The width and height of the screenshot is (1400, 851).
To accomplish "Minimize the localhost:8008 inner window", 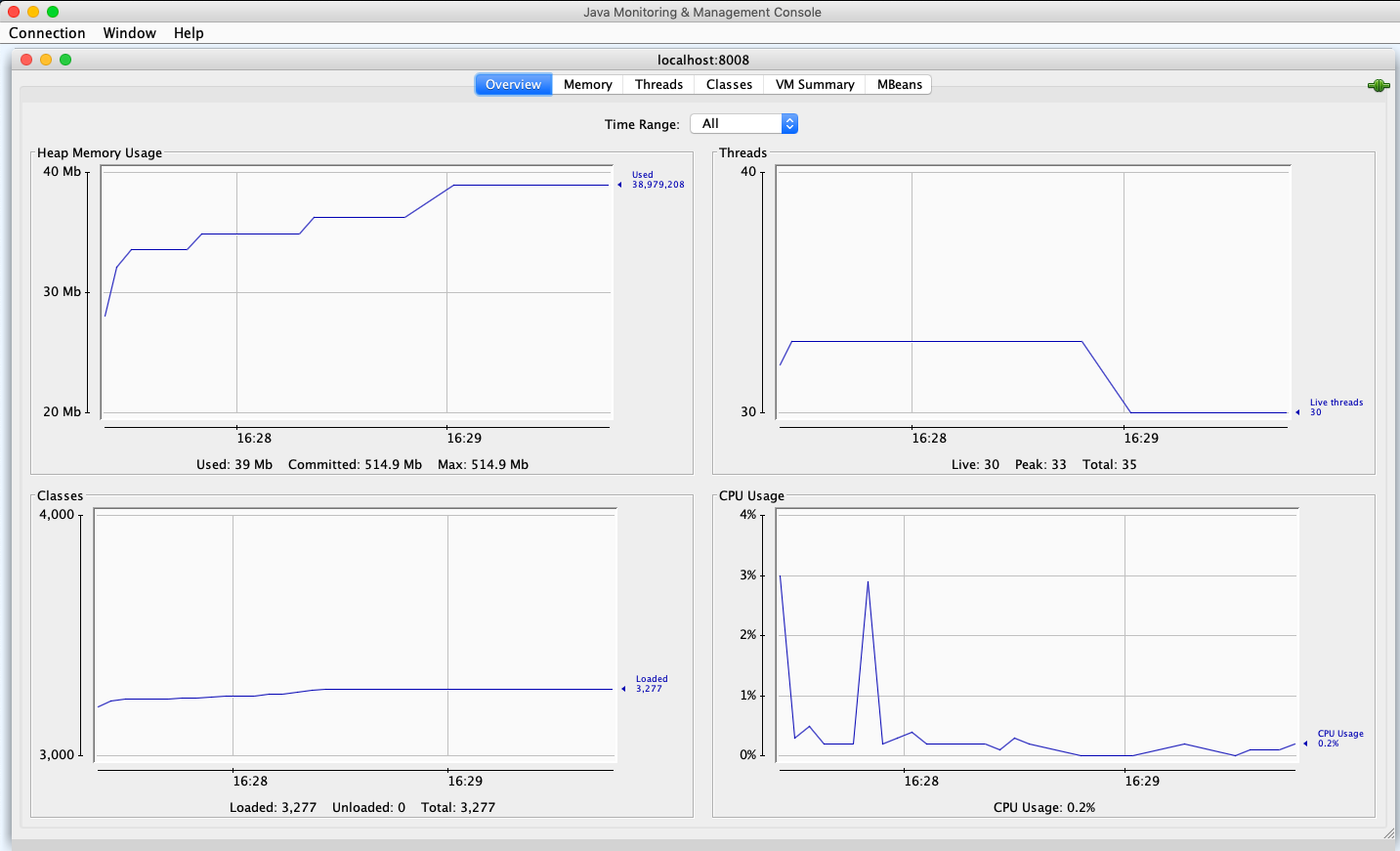I will [x=46, y=60].
